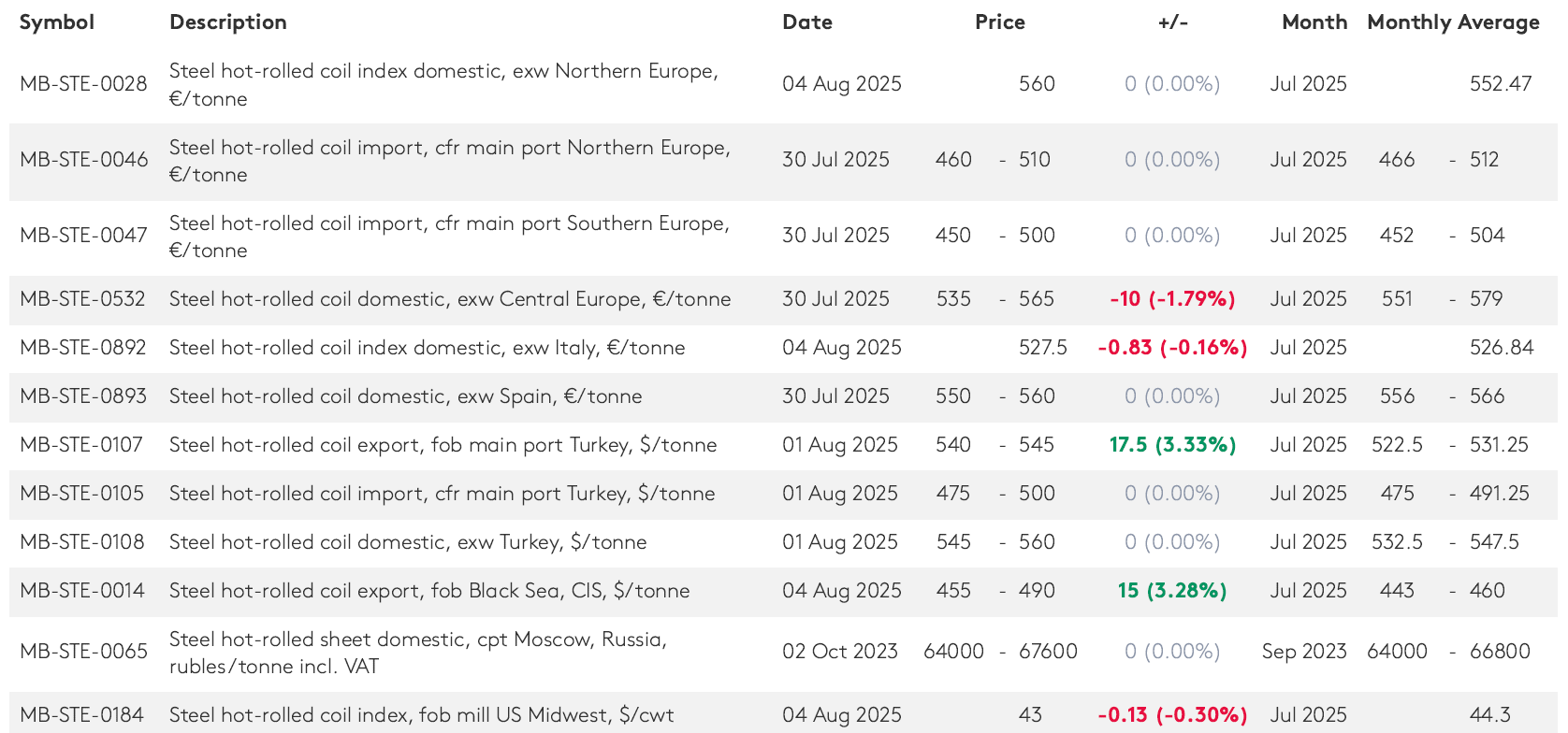Image resolution: width=1568 pixels, height=733 pixels.
Task: Click the red -10 (-1.79%) change value
Action: coord(1172,299)
